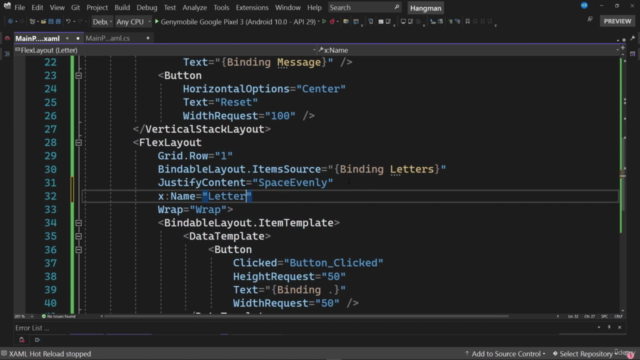Click "SpaceEvenly" JustifyContent value
The image size is (640, 360).
point(292,182)
